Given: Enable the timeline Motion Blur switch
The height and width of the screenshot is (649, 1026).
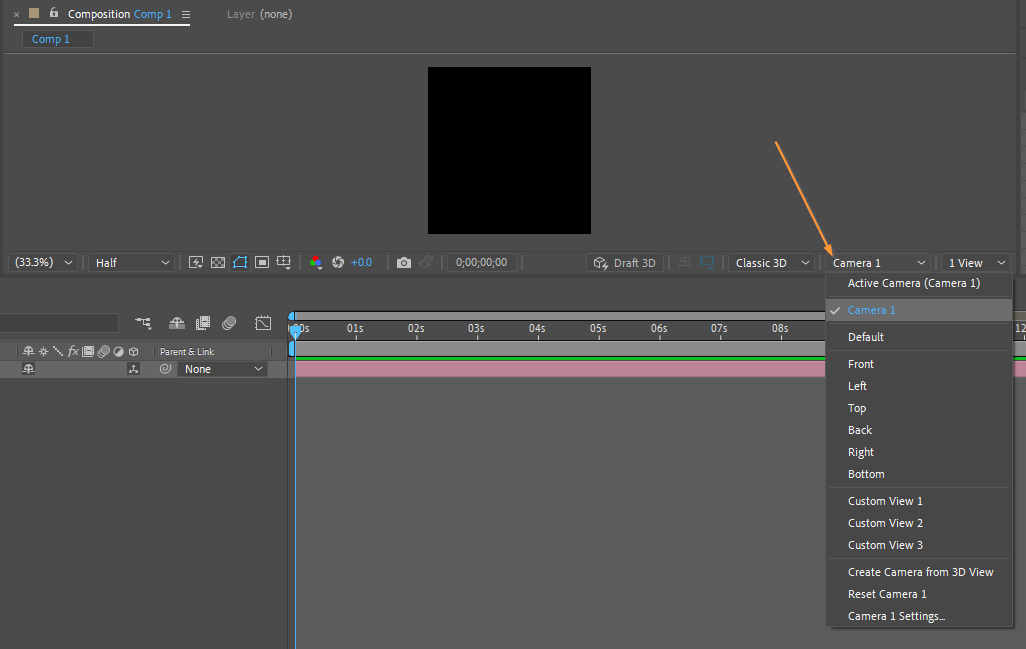Looking at the screenshot, I should point(229,323).
